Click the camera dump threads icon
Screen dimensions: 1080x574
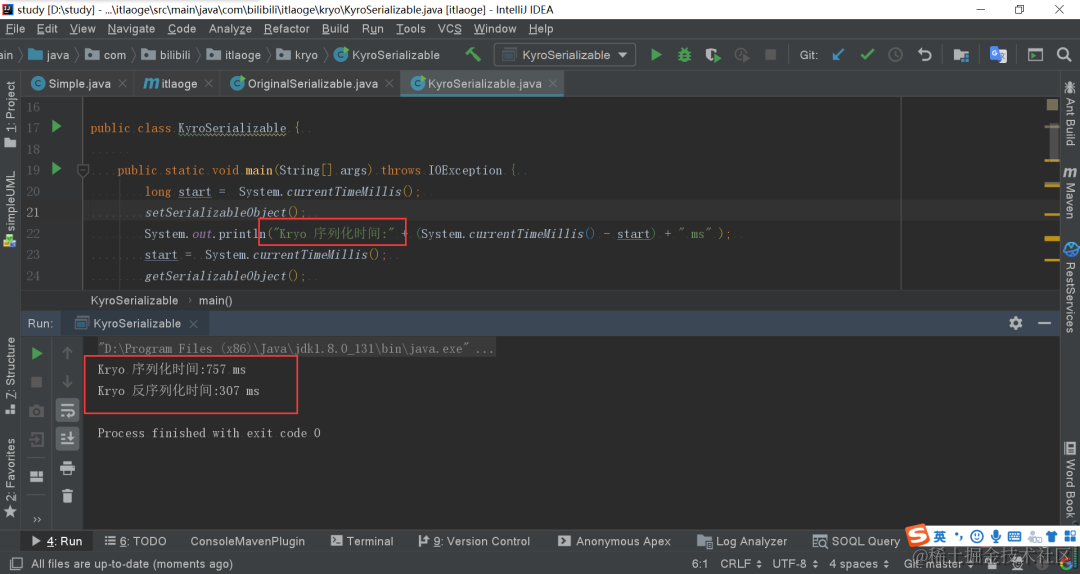(x=37, y=411)
